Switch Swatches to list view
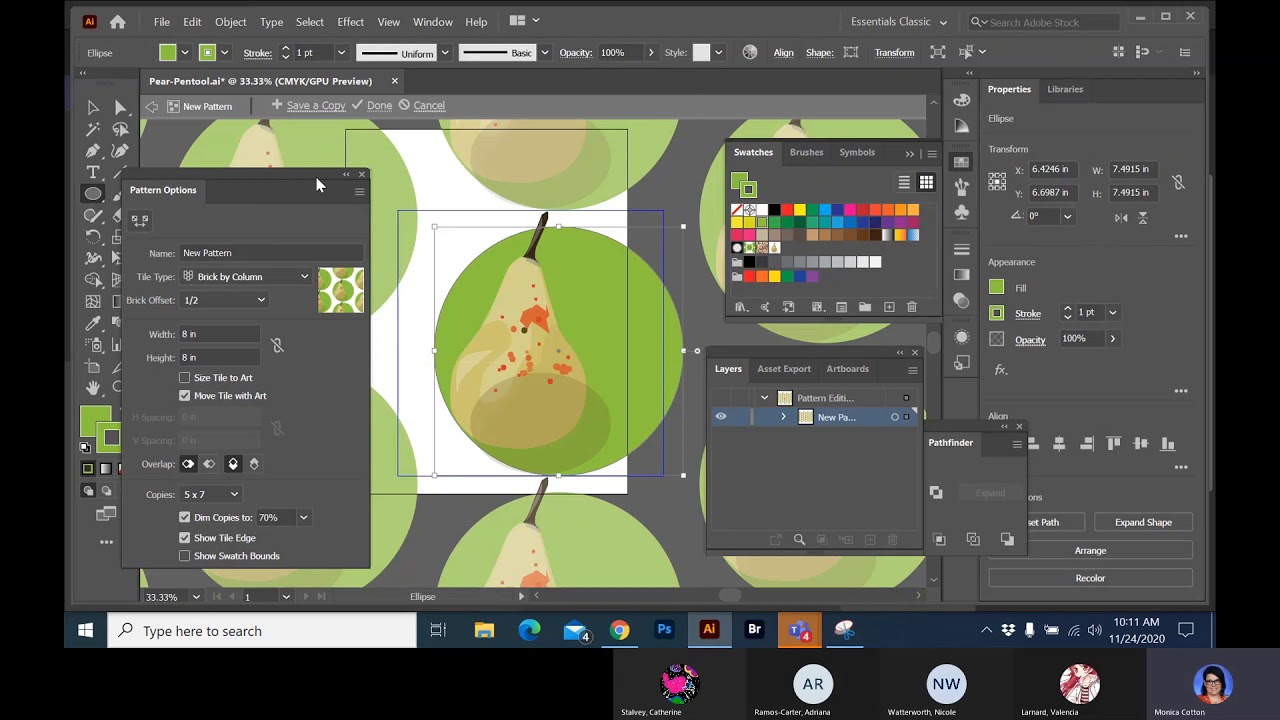The height and width of the screenshot is (720, 1280). click(x=904, y=182)
